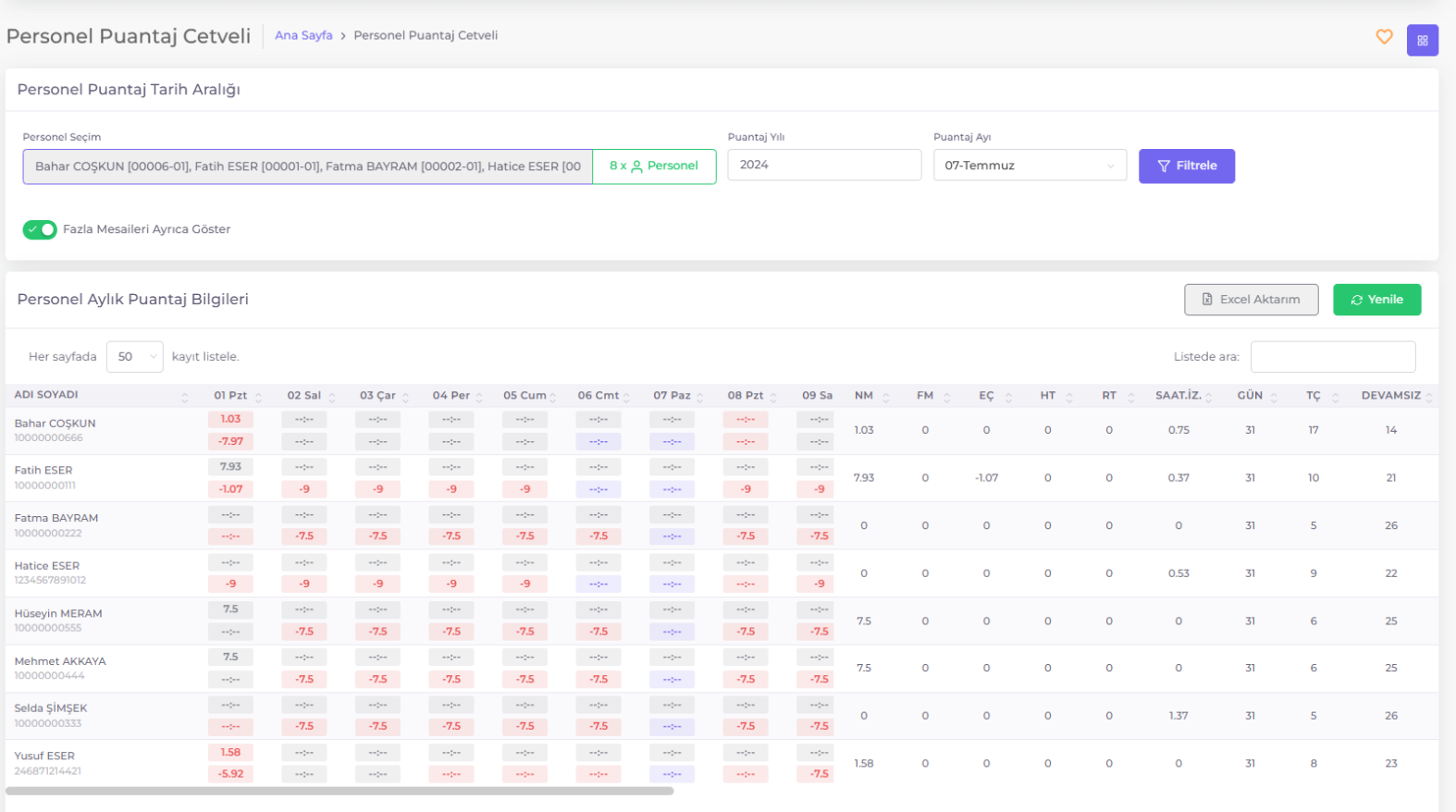The image size is (1456, 812).
Task: Click the Filtrele button
Action: 1186,166
